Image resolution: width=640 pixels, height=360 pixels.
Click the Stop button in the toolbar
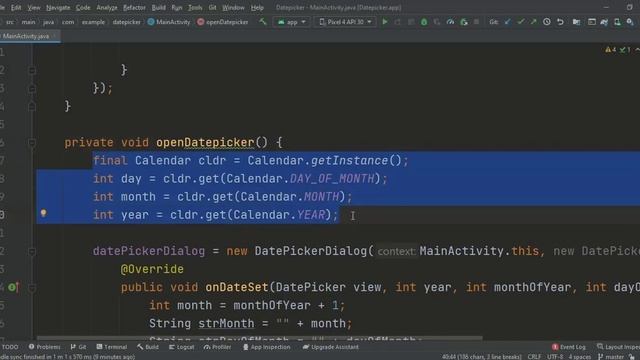(x=476, y=22)
